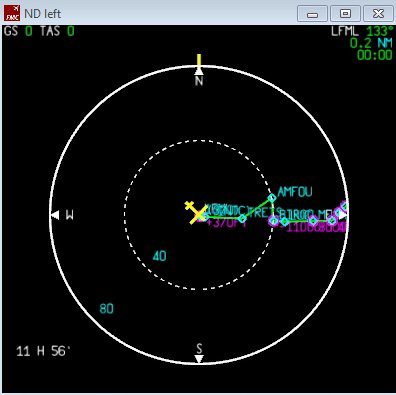396x395 pixels.
Task: Minimize the ND left window
Action: pos(312,14)
